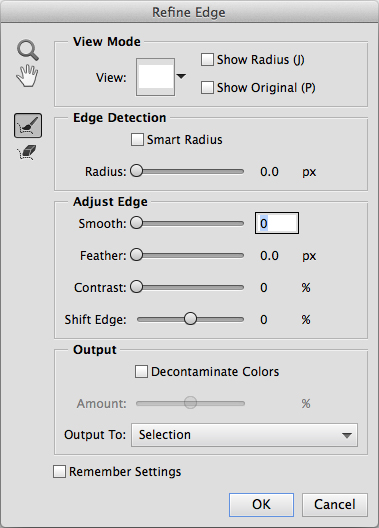Click the disabled Amount slider handle

click(x=190, y=402)
